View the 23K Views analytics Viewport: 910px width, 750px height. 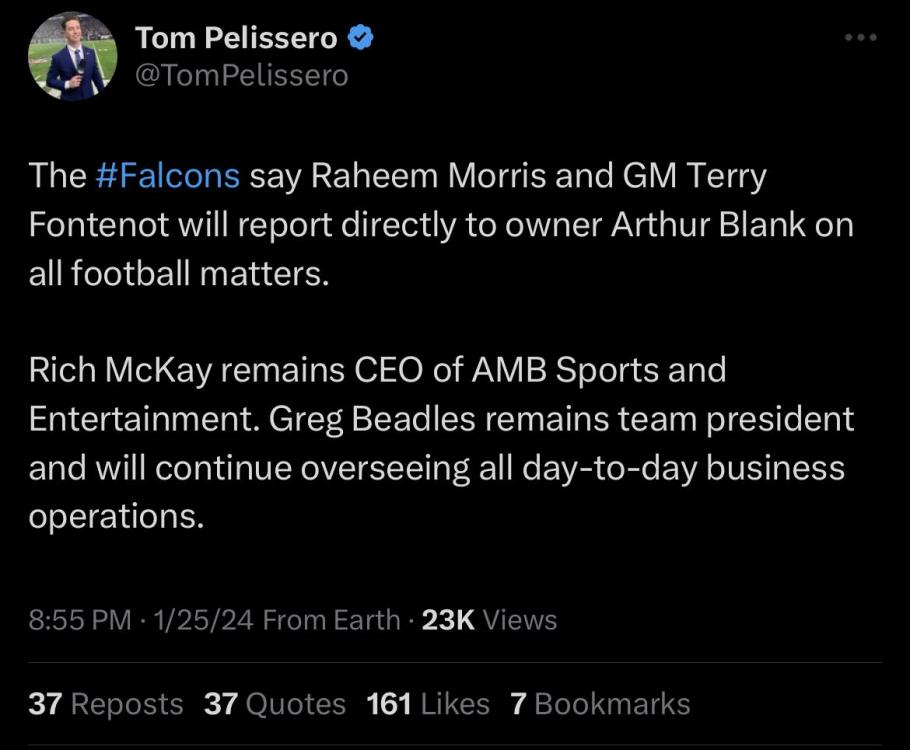[x=489, y=620]
